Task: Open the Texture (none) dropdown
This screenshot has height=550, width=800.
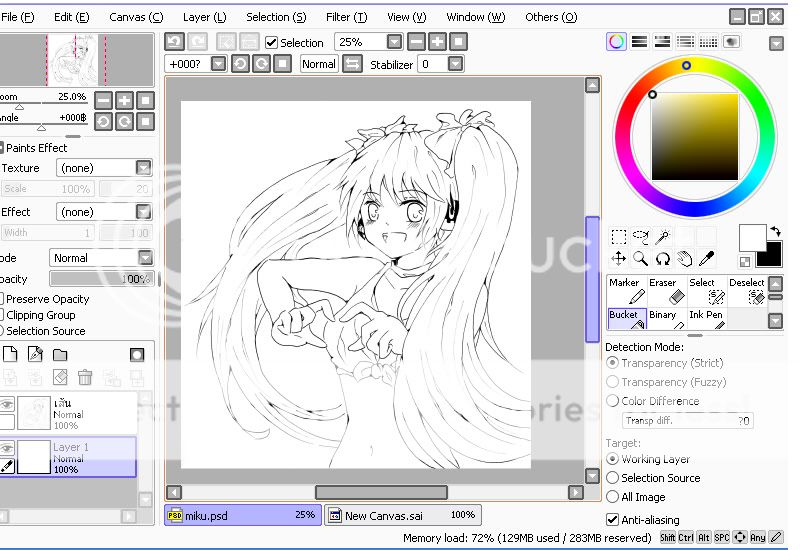Action: pyautogui.click(x=143, y=167)
